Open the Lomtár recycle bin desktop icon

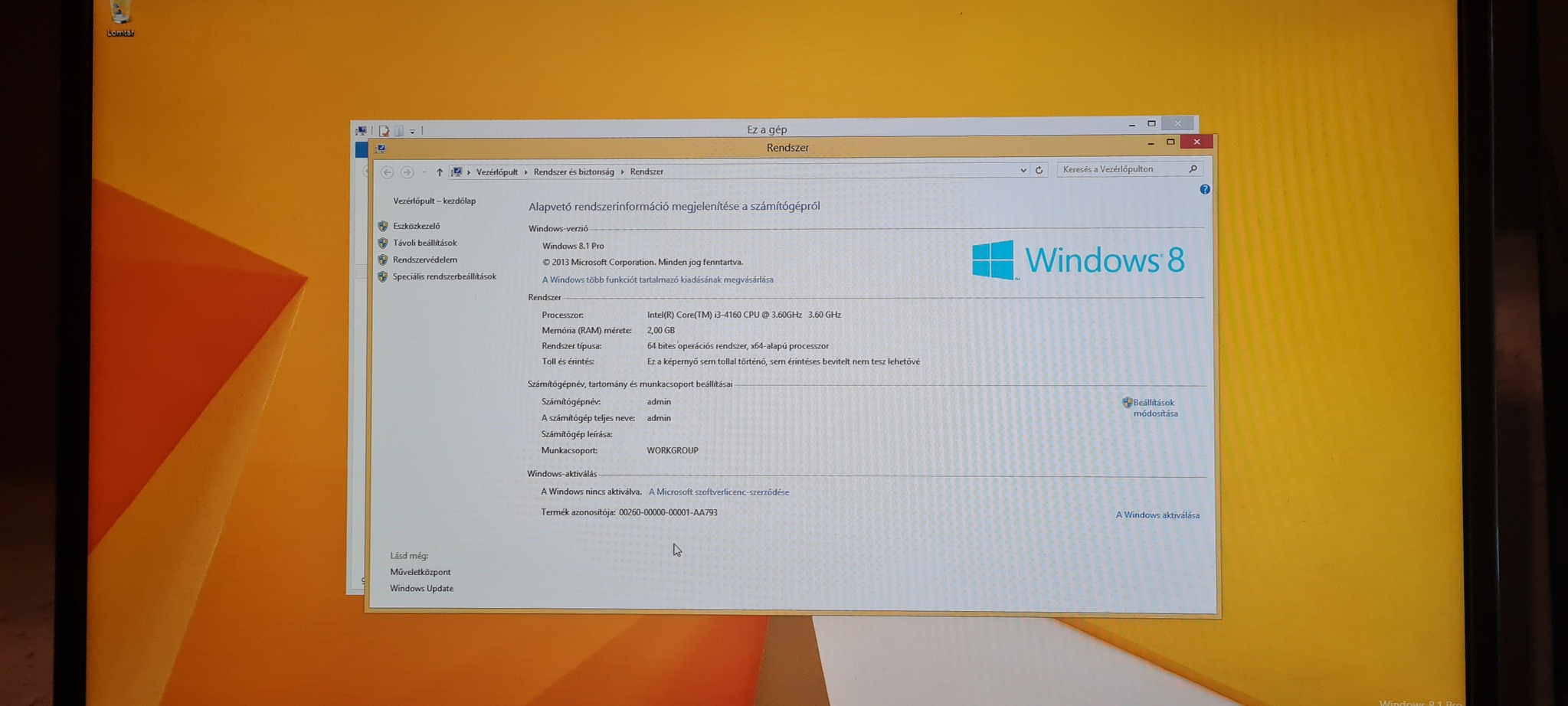point(120,18)
